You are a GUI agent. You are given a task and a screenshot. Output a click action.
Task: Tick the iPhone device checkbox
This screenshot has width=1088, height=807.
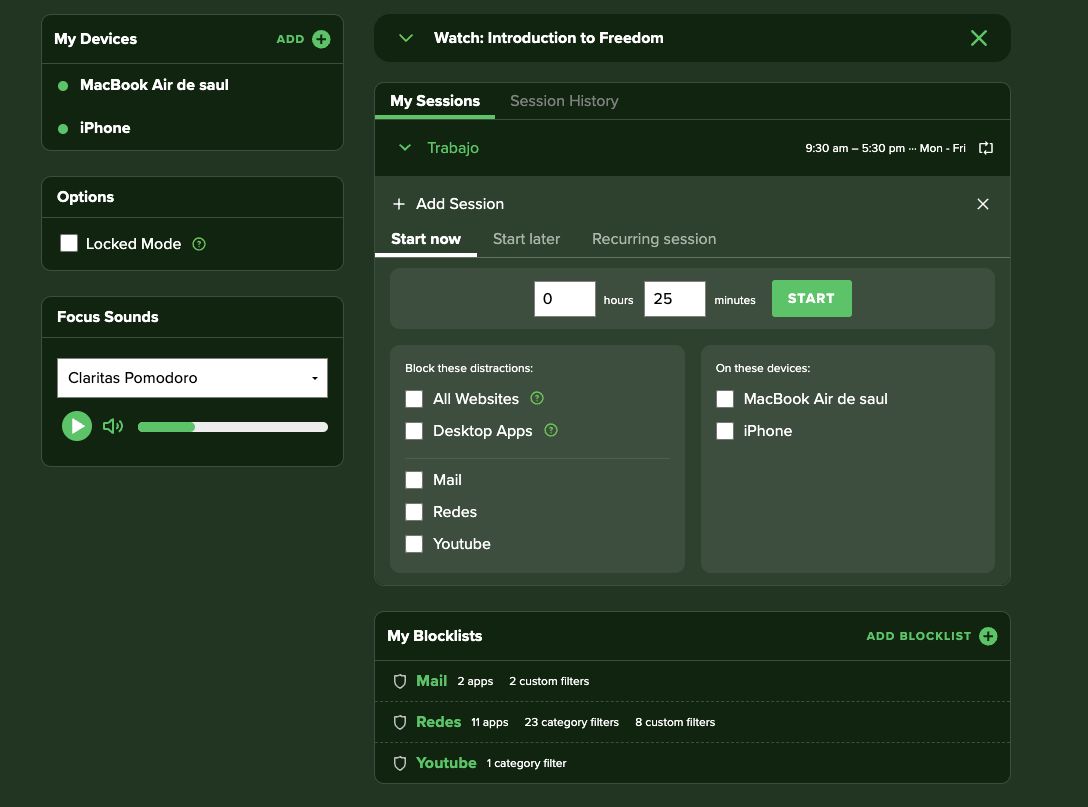(x=725, y=431)
